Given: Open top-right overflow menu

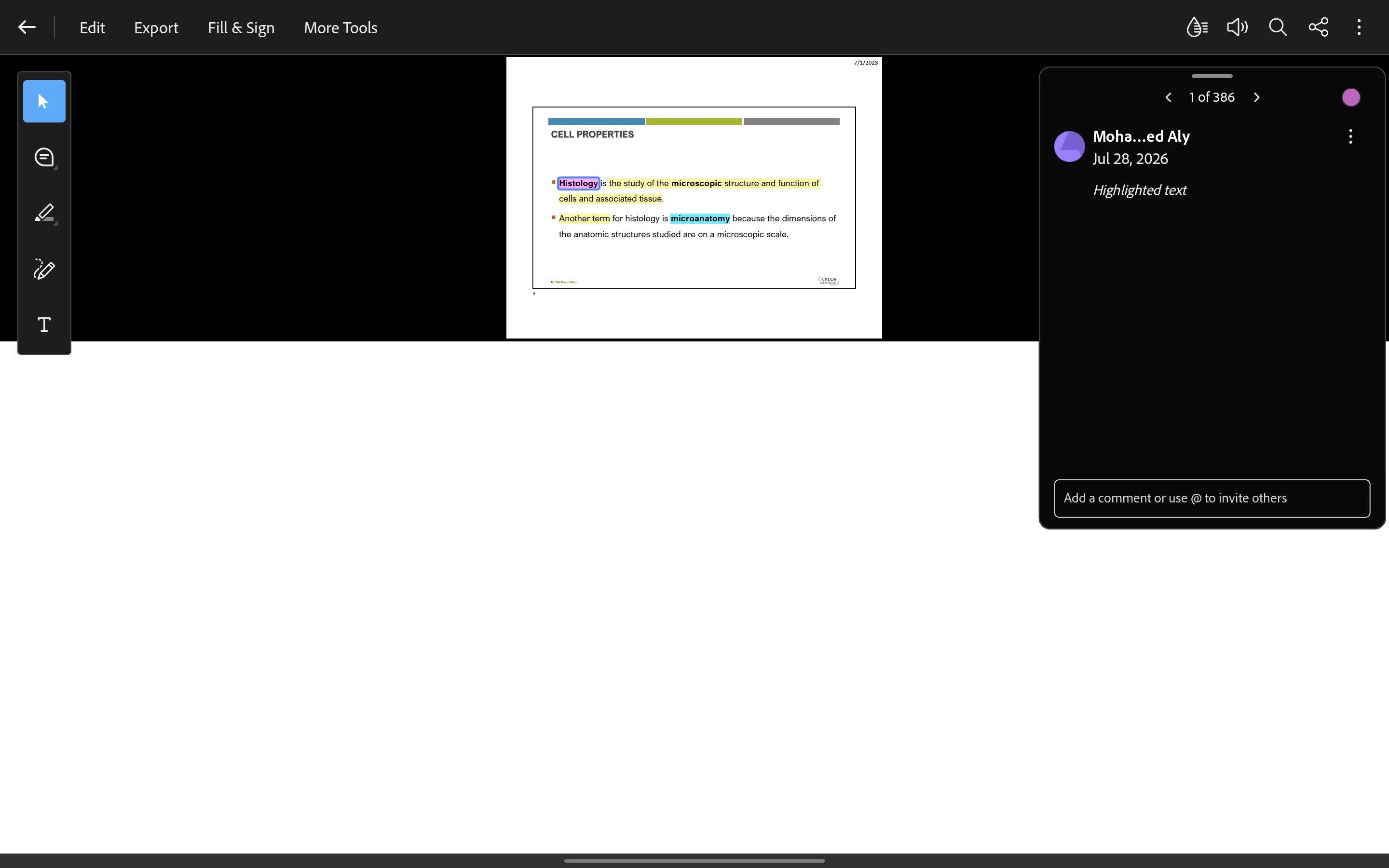Looking at the screenshot, I should pyautogui.click(x=1359, y=27).
